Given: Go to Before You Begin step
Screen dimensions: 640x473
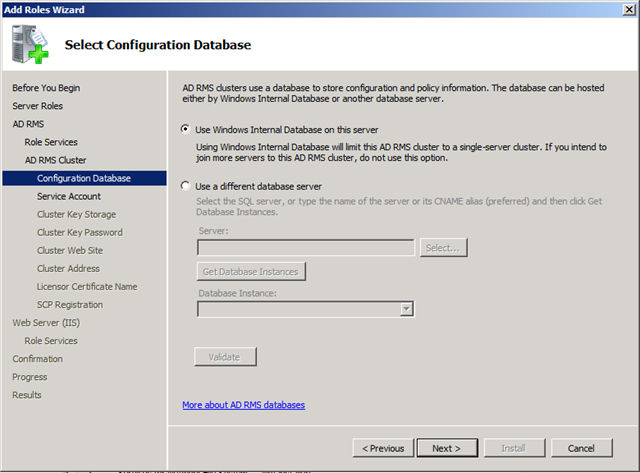Looking at the screenshot, I should point(46,88).
